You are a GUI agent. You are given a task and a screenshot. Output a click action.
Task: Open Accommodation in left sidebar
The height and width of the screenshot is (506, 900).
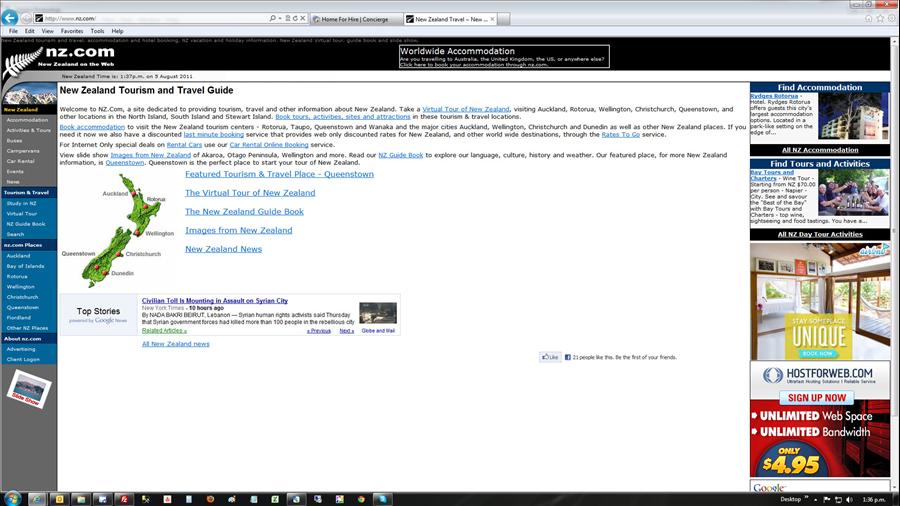tap(27, 120)
